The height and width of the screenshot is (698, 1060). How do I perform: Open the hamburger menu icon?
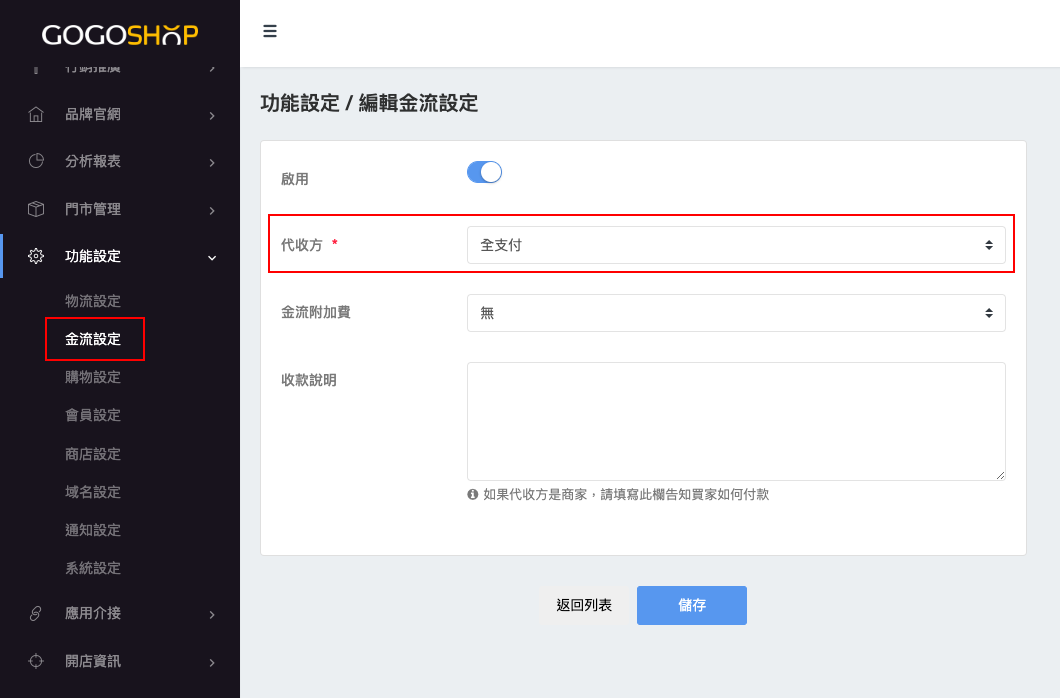270,31
